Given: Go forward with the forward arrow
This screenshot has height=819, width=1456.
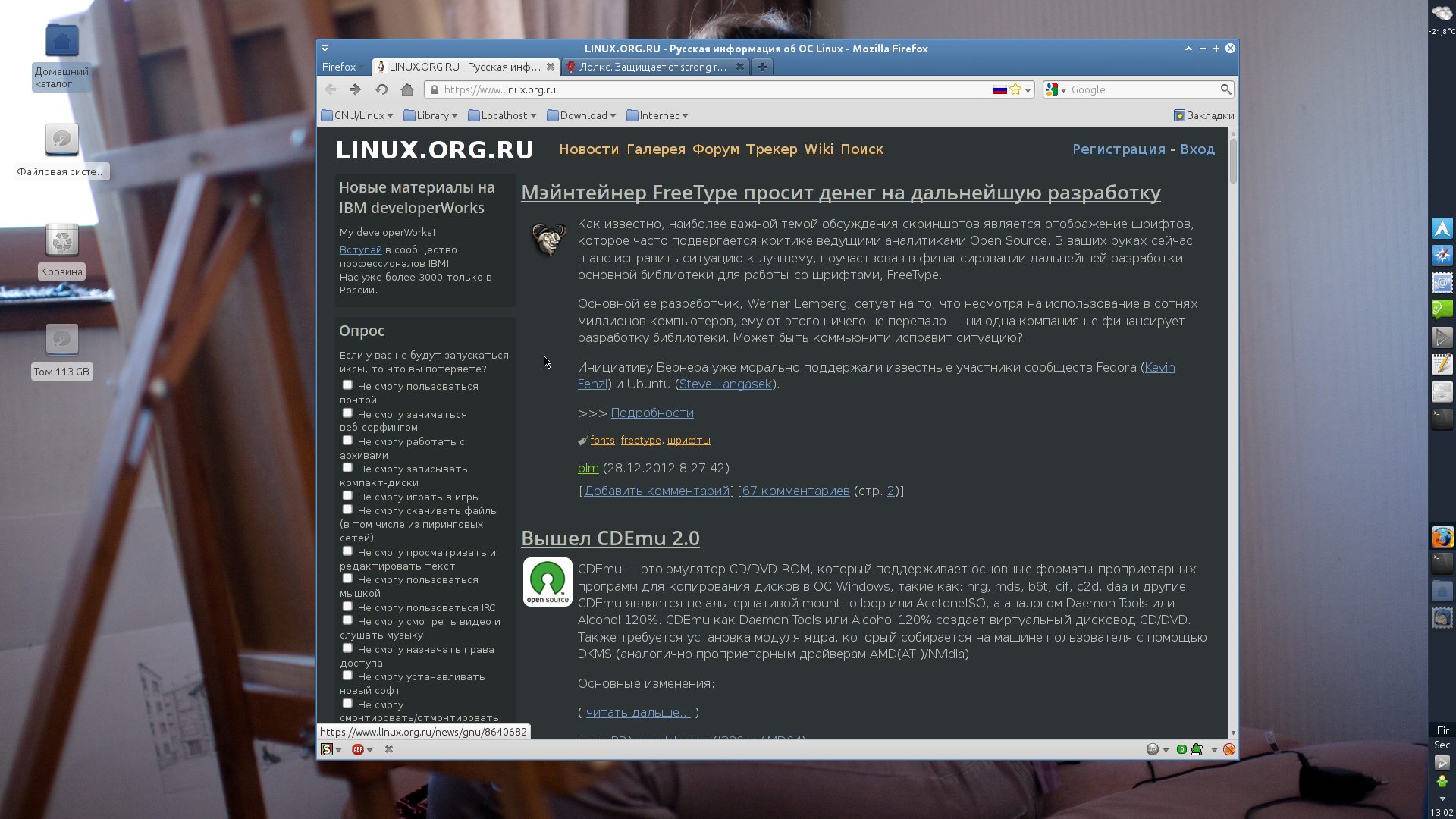Looking at the screenshot, I should [x=355, y=89].
